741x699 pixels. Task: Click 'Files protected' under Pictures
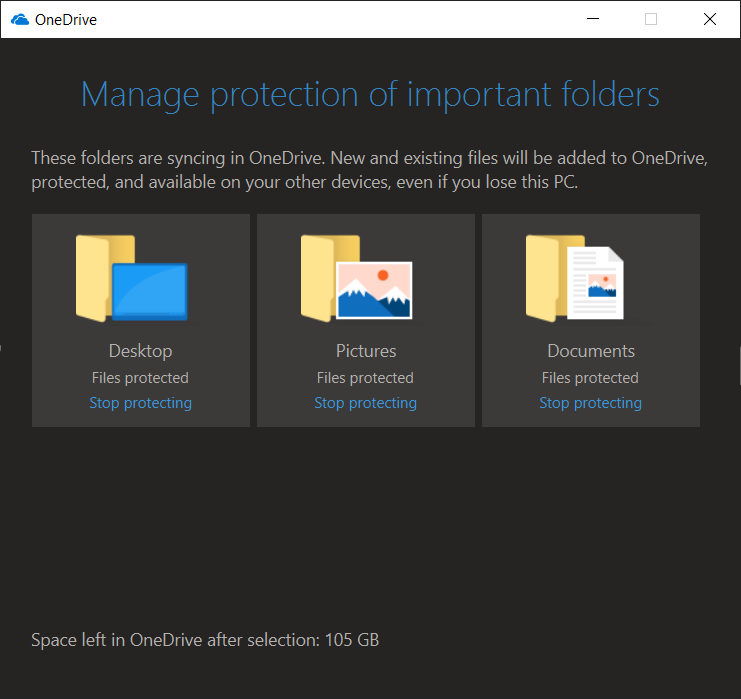[x=365, y=378]
